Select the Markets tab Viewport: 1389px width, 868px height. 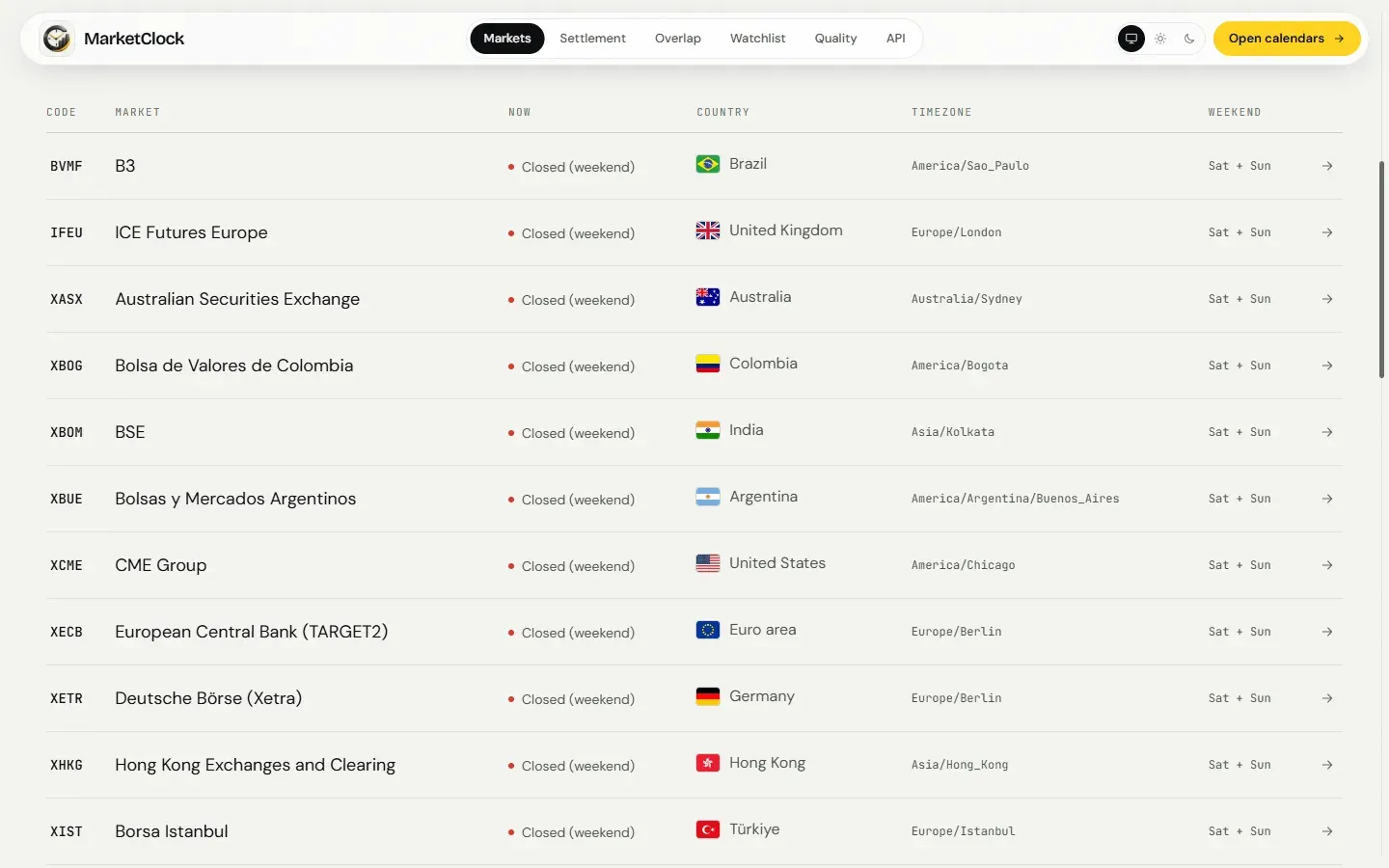click(507, 39)
